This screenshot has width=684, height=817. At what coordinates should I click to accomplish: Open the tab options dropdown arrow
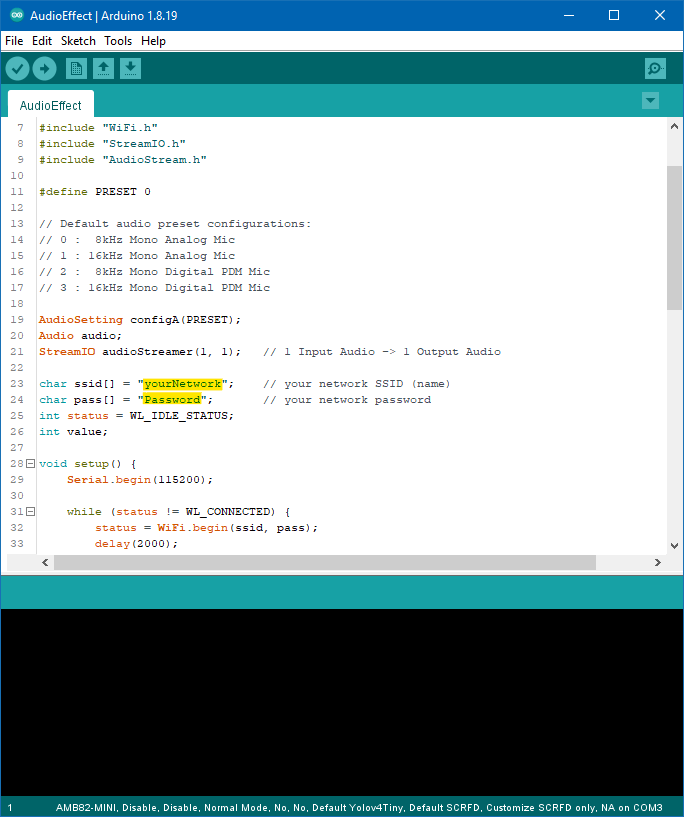(x=651, y=100)
